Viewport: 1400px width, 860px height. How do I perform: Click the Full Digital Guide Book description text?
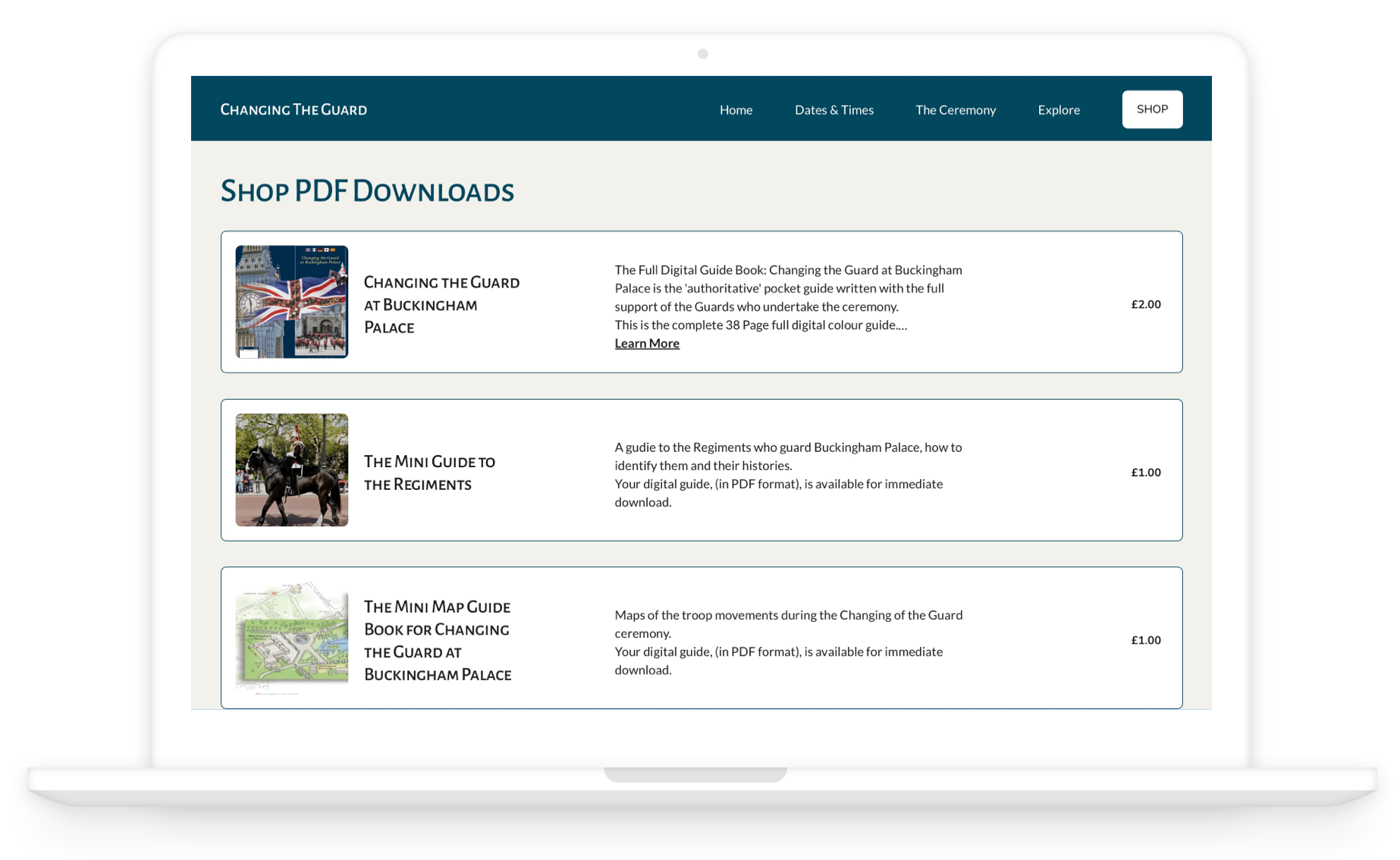coord(789,297)
